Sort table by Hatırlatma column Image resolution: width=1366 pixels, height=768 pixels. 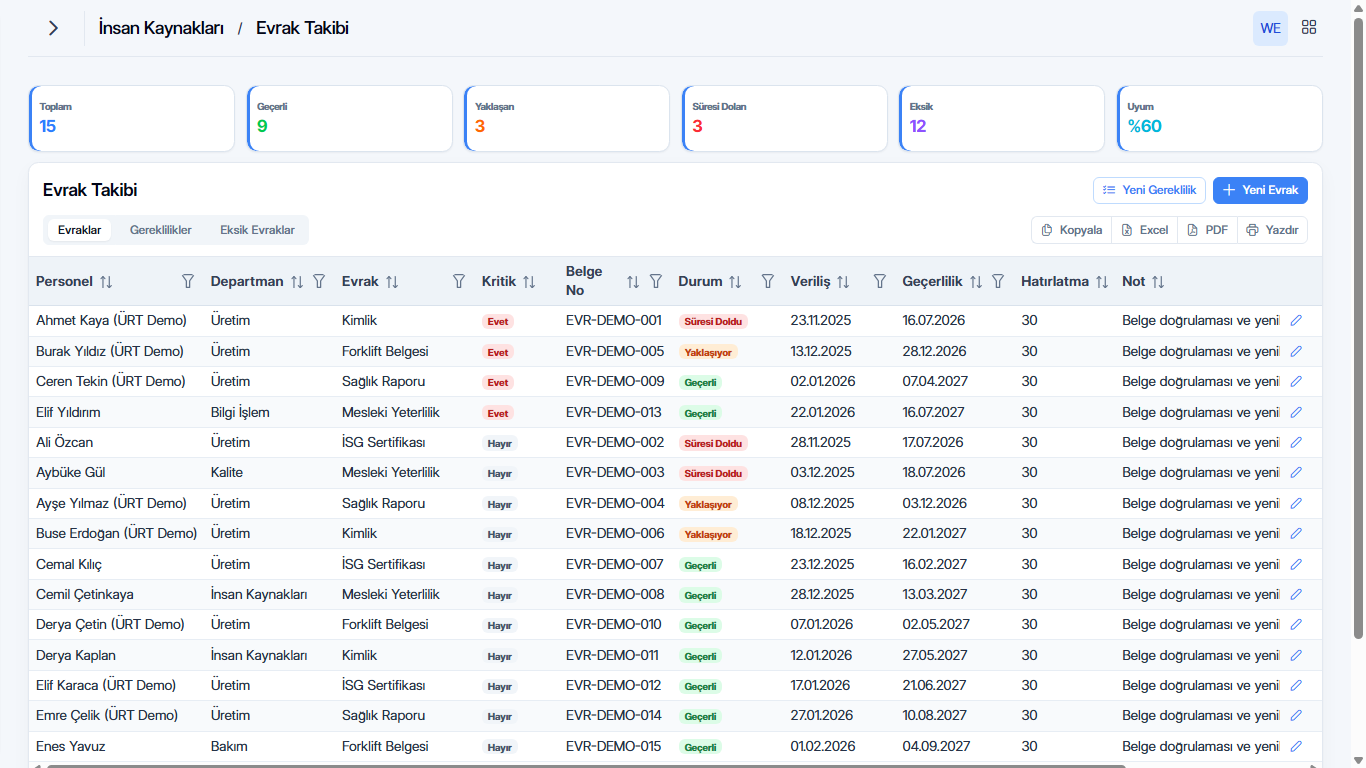point(1102,282)
